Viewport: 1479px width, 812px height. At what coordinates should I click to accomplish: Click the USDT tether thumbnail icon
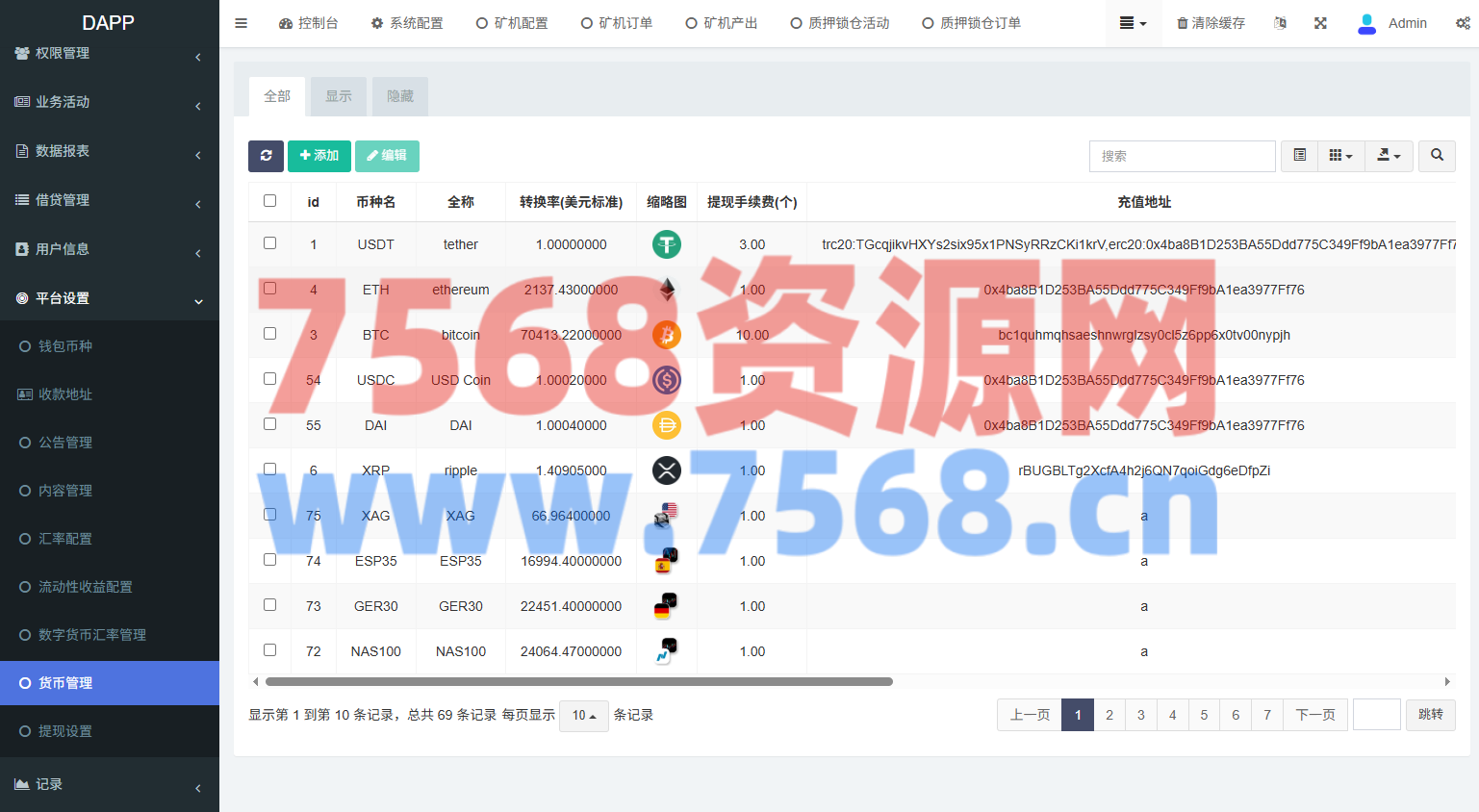666,244
